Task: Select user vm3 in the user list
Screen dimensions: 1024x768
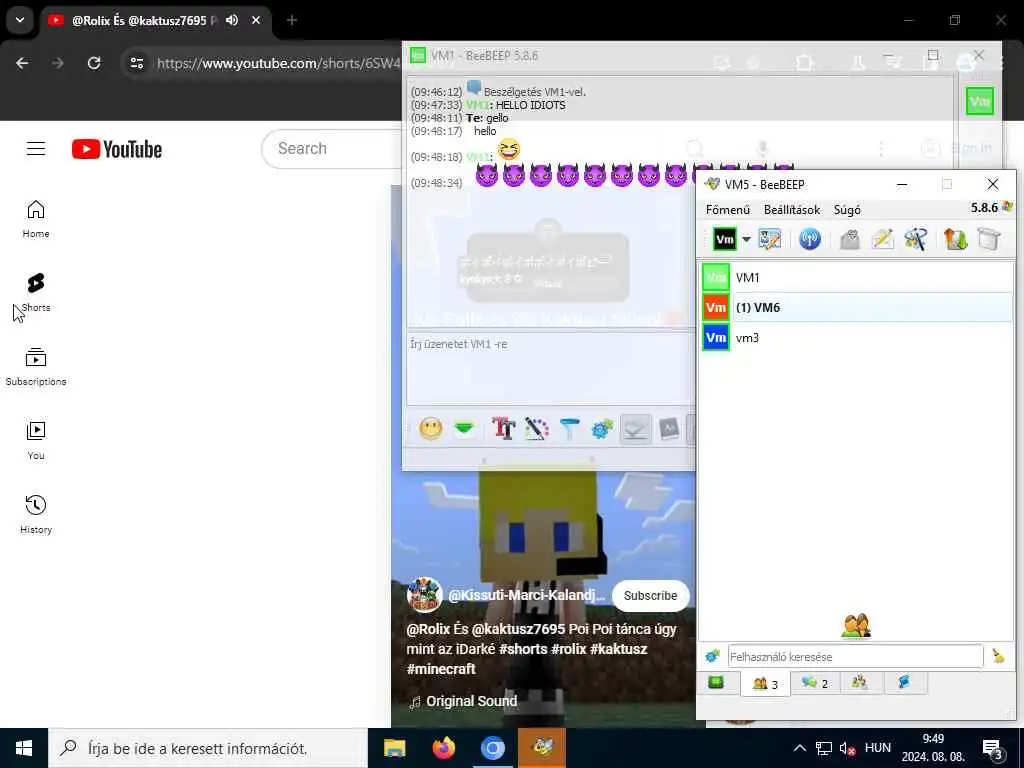Action: point(857,338)
